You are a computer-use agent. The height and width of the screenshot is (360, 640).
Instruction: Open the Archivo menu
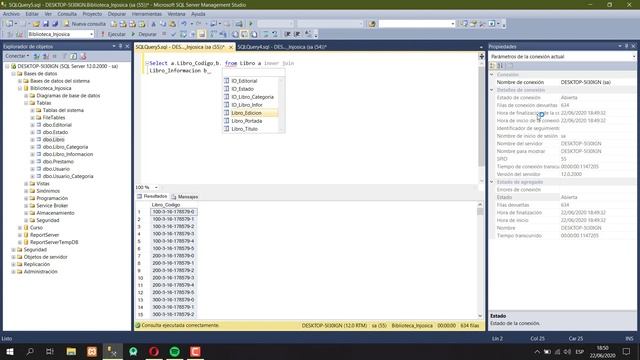coord(11,14)
